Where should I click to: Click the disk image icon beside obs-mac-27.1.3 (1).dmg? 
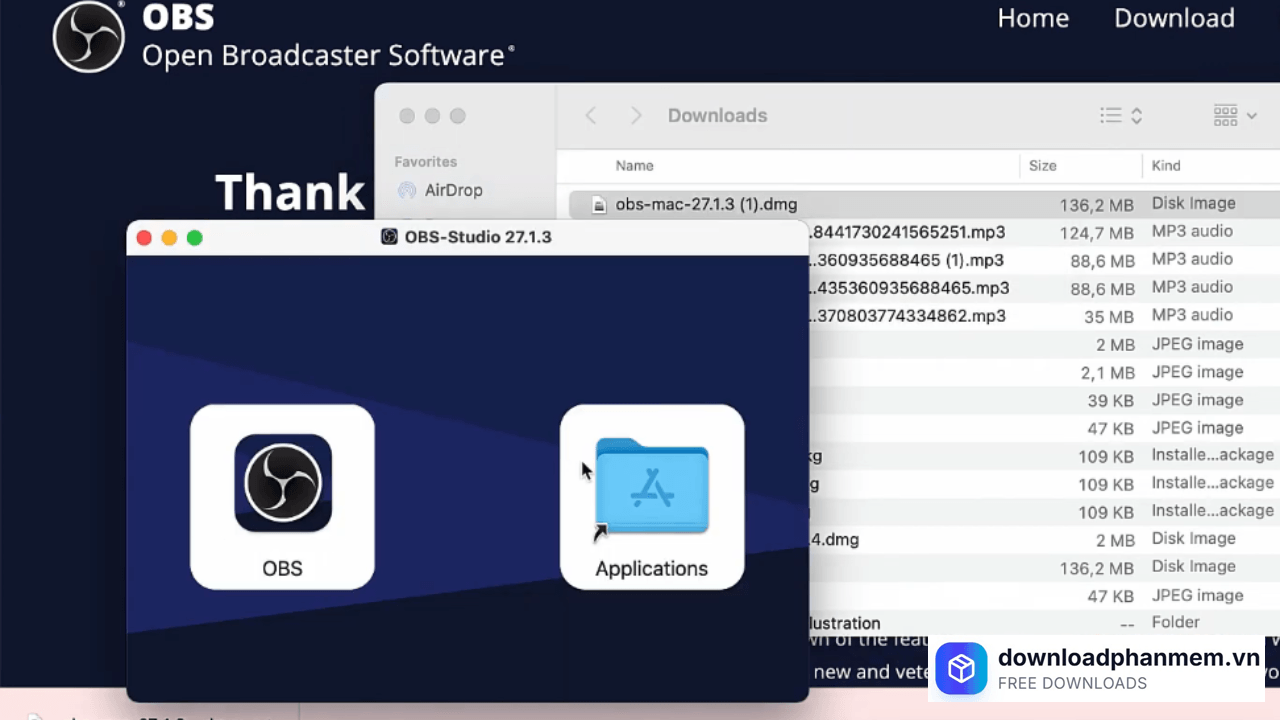(599, 205)
